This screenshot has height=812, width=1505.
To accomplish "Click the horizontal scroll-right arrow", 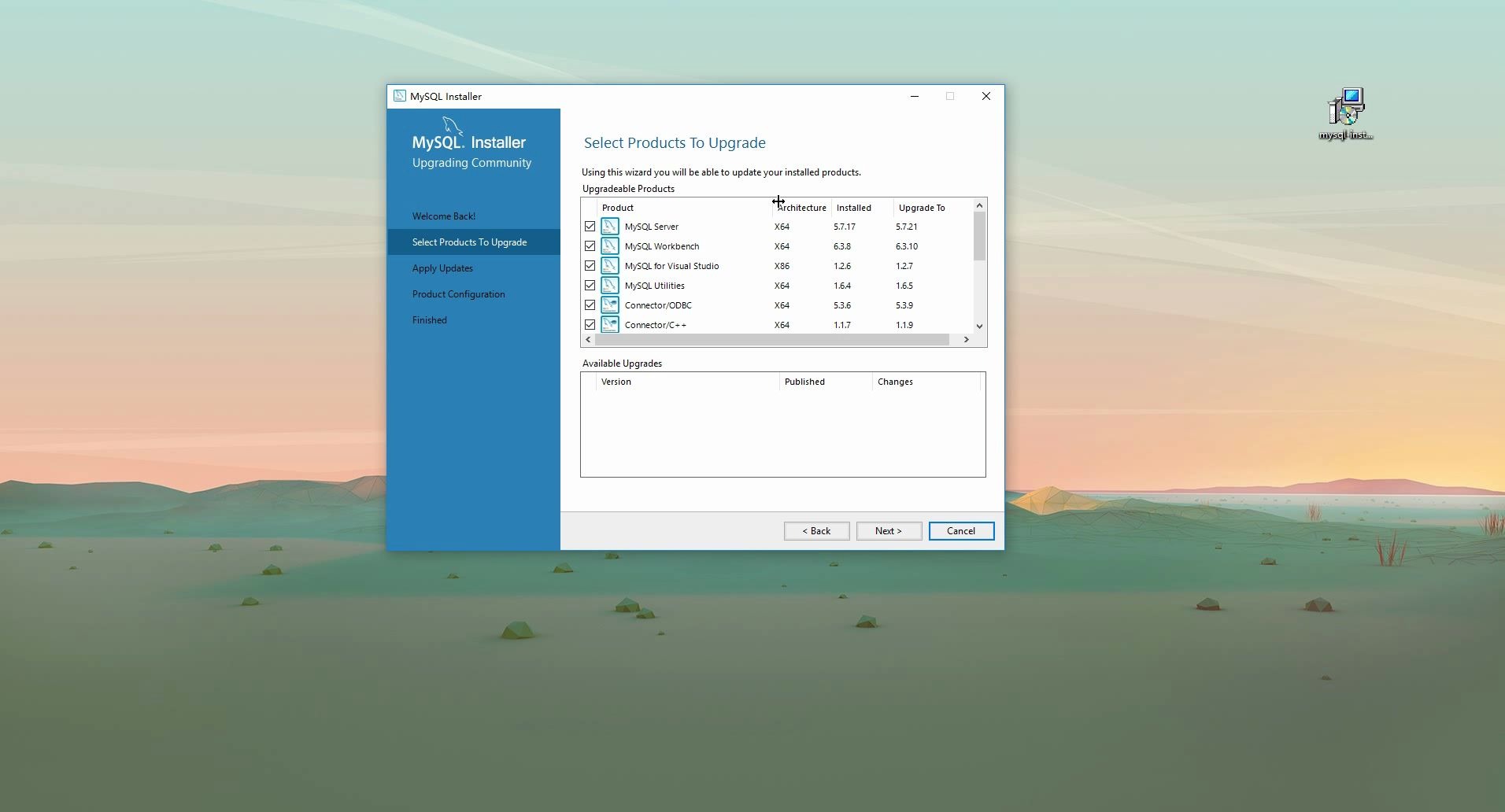I will (x=967, y=340).
